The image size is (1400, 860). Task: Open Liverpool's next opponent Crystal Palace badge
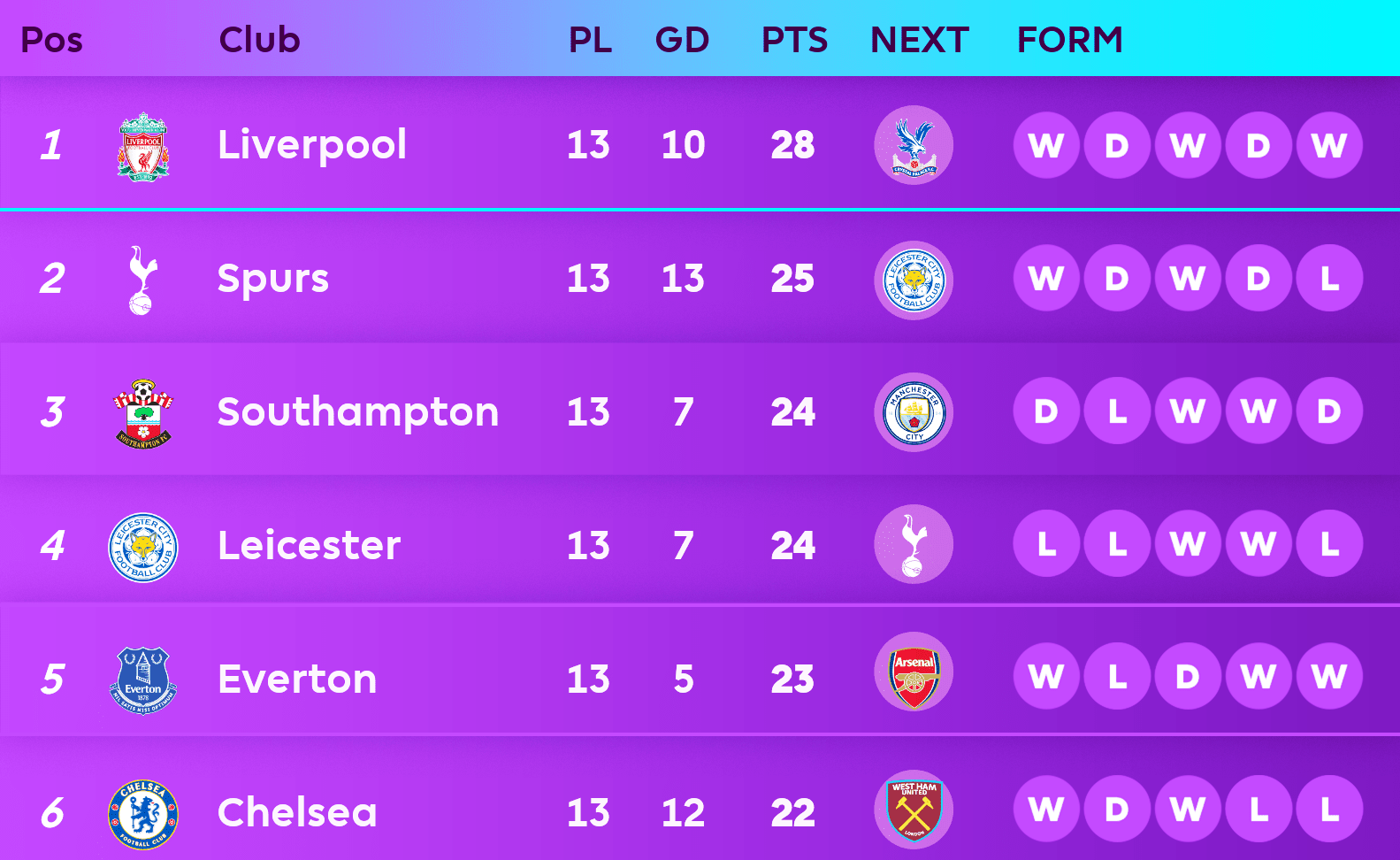pyautogui.click(x=914, y=145)
